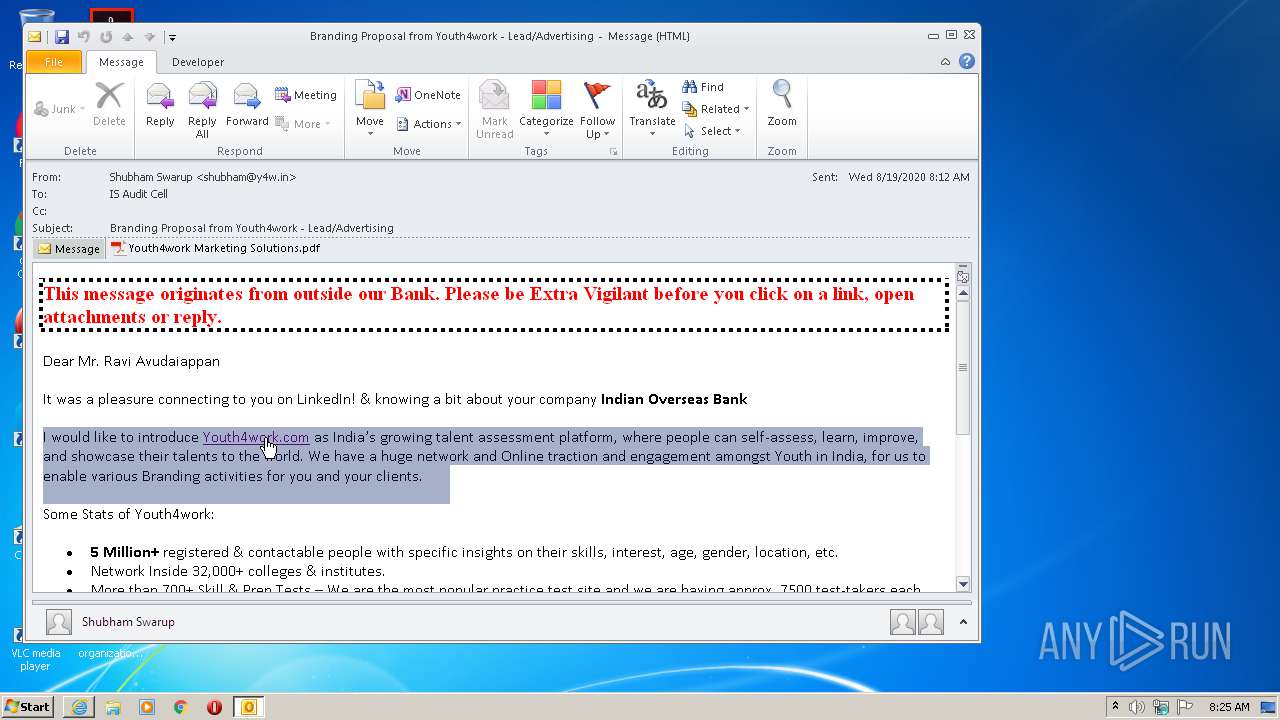Send the message to OneNote
The width and height of the screenshot is (1280, 720).
tap(428, 95)
